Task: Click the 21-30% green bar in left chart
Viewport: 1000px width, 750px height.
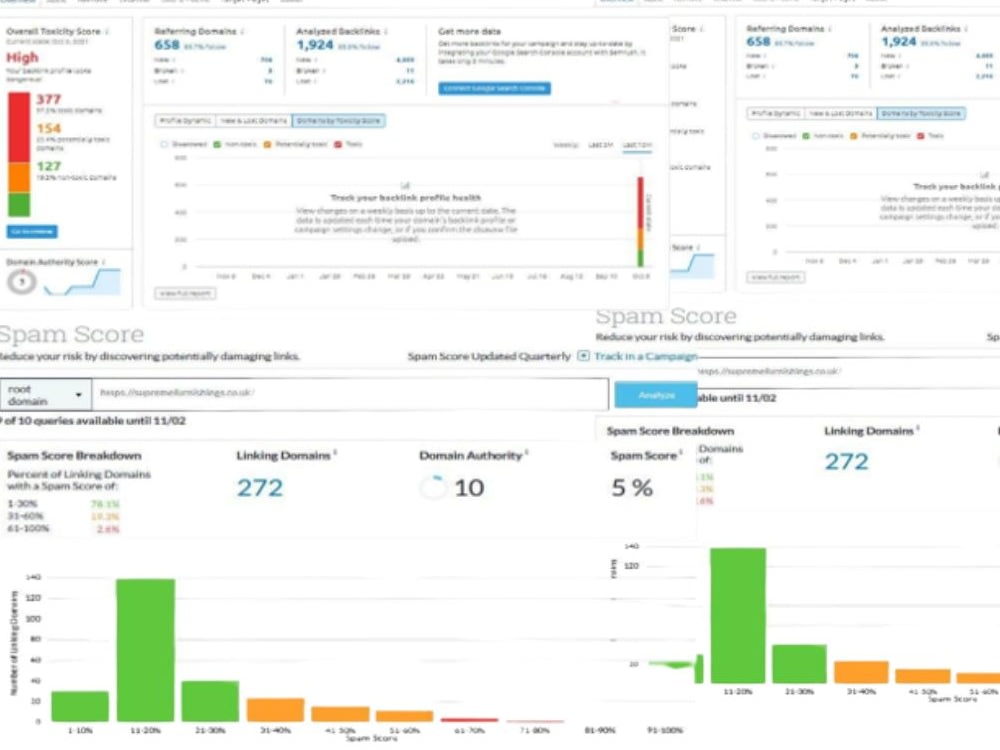Action: click(x=210, y=702)
